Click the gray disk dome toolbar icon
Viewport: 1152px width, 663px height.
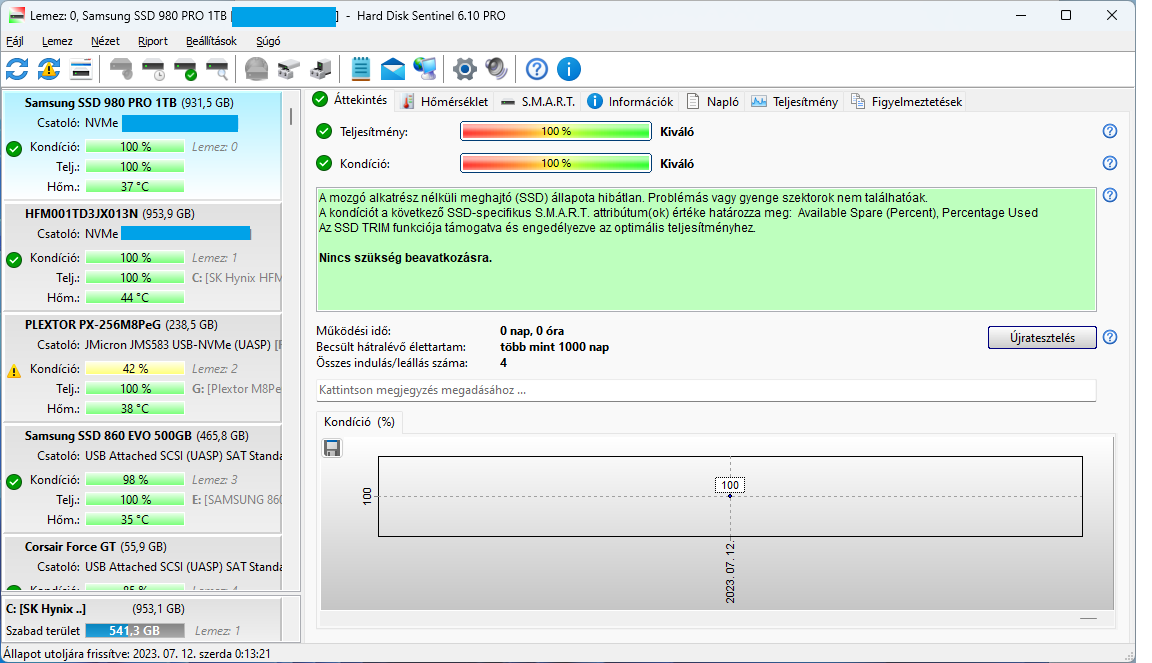(x=256, y=69)
